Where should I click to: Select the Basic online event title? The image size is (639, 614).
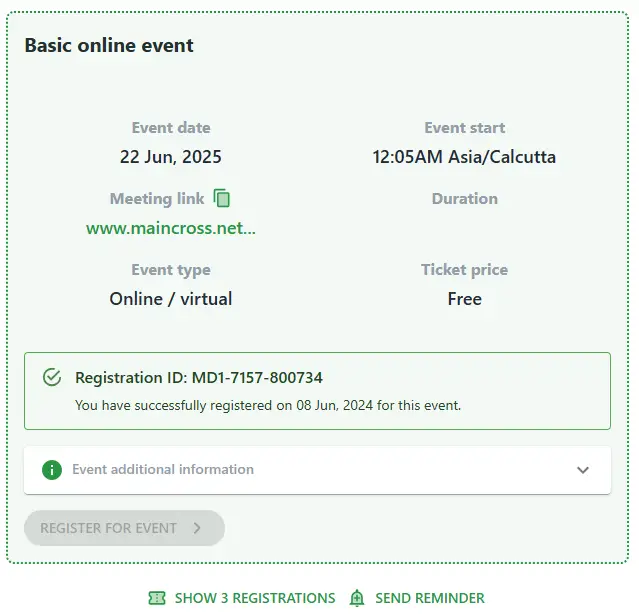pos(109,45)
